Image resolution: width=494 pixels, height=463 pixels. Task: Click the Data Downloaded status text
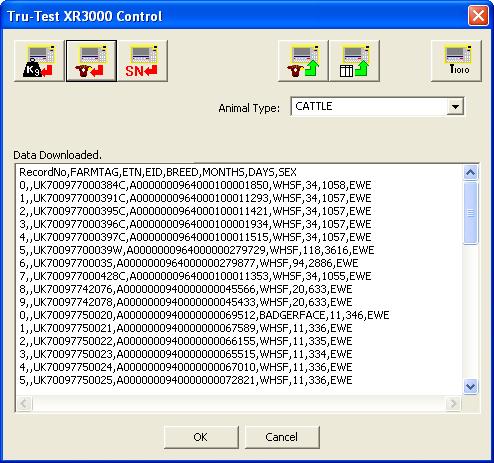pos(57,155)
